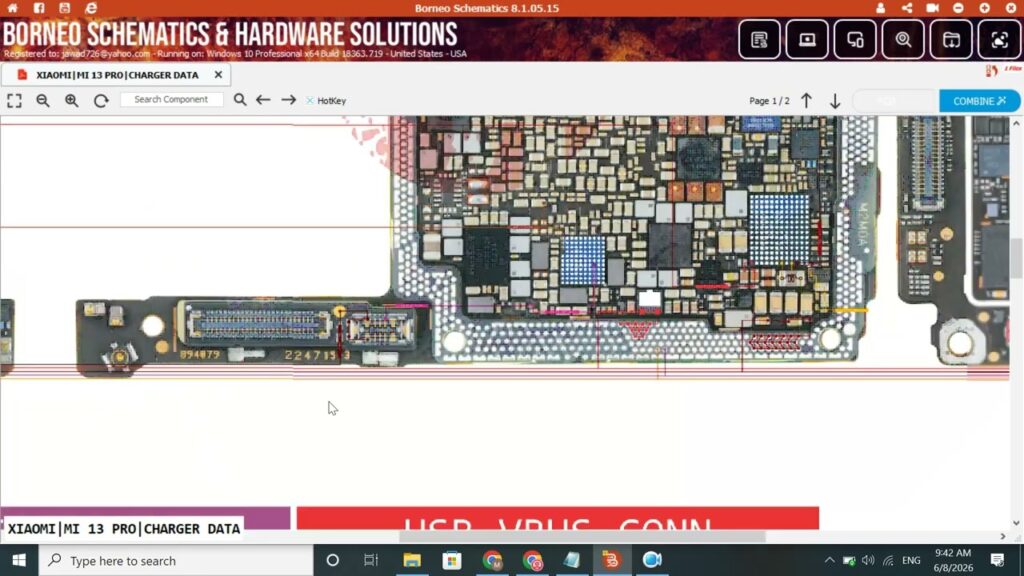The image size is (1024, 576).
Task: Click the Windows taskbar search box
Action: 176,560
